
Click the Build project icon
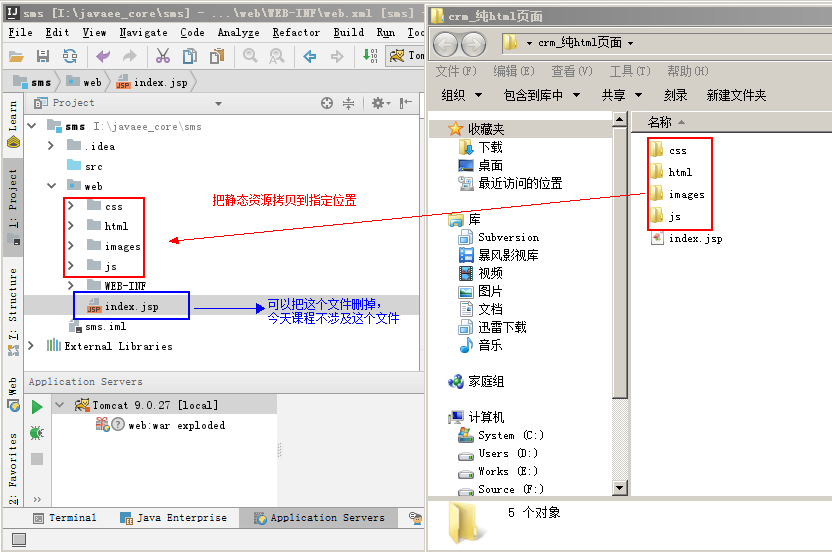point(370,56)
